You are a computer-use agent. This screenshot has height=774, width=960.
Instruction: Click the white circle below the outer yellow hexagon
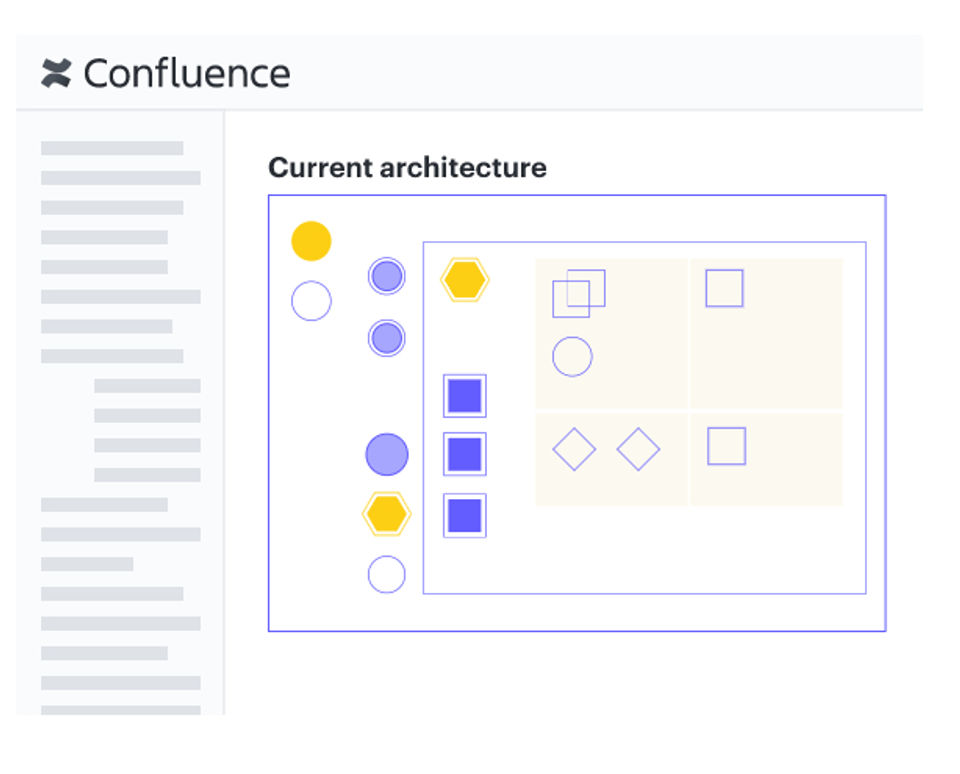[387, 574]
